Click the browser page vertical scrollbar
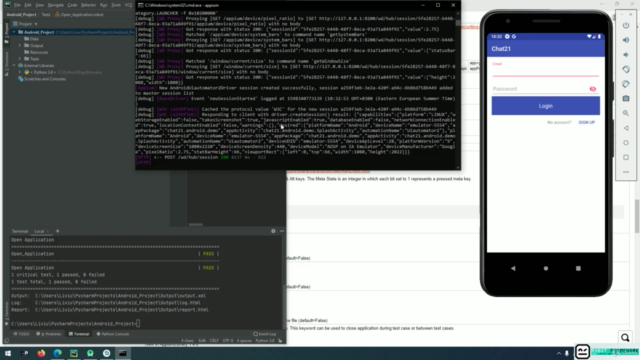This screenshot has width=640, height=360. [637, 216]
